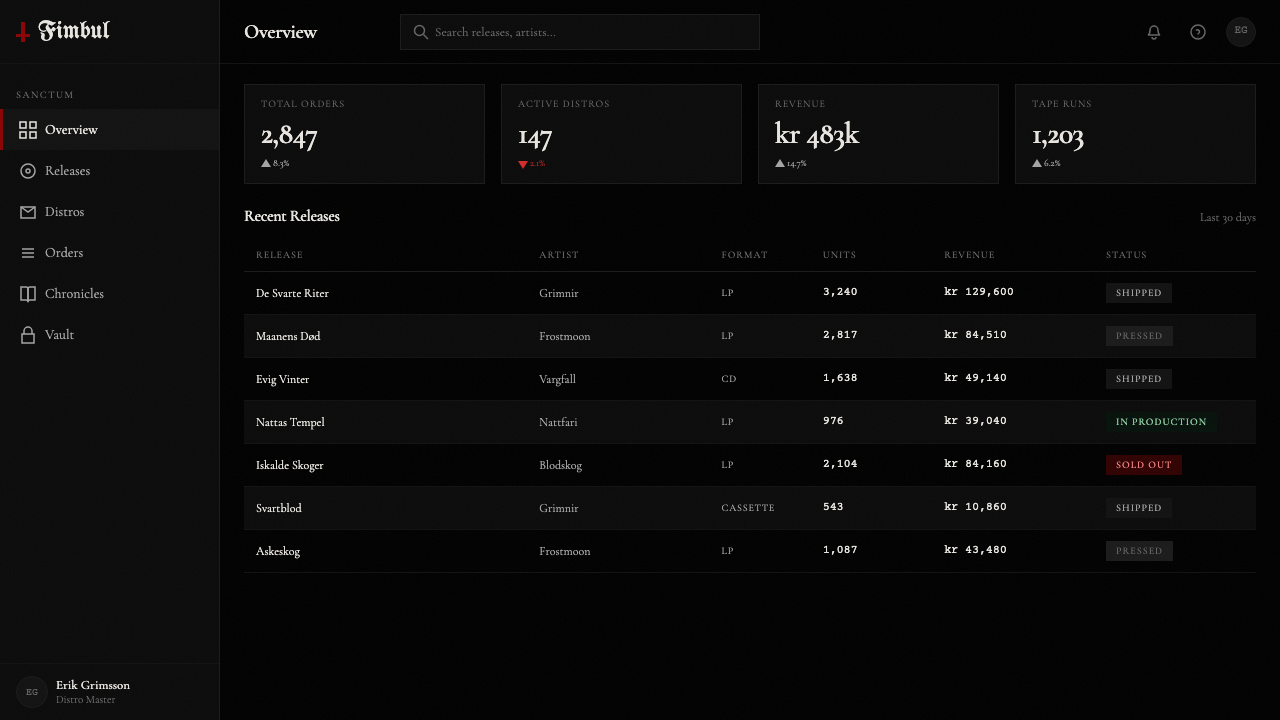Click the Fimbul inverted cross logo icon

(23, 32)
